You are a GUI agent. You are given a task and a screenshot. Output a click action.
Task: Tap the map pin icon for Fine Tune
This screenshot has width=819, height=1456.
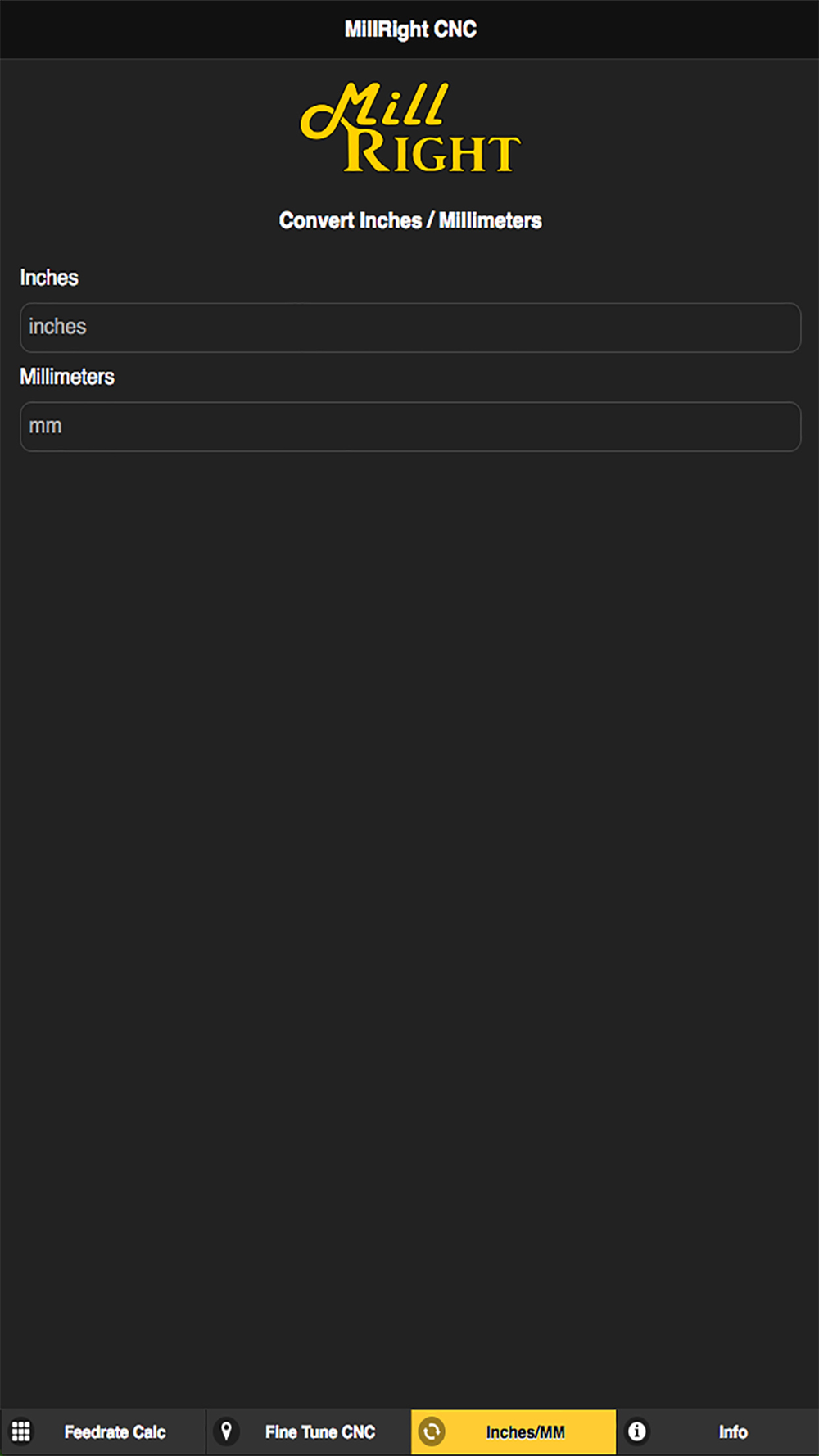click(227, 1431)
